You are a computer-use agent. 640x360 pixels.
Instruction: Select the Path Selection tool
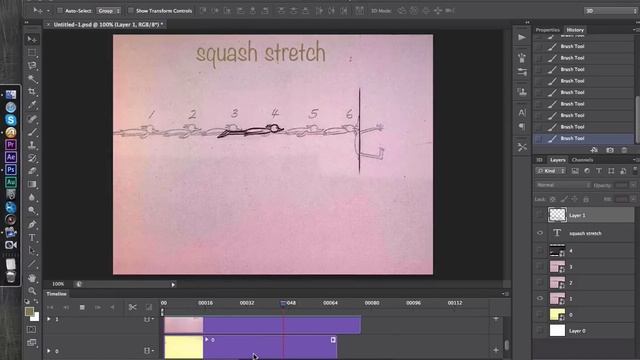pos(32,251)
